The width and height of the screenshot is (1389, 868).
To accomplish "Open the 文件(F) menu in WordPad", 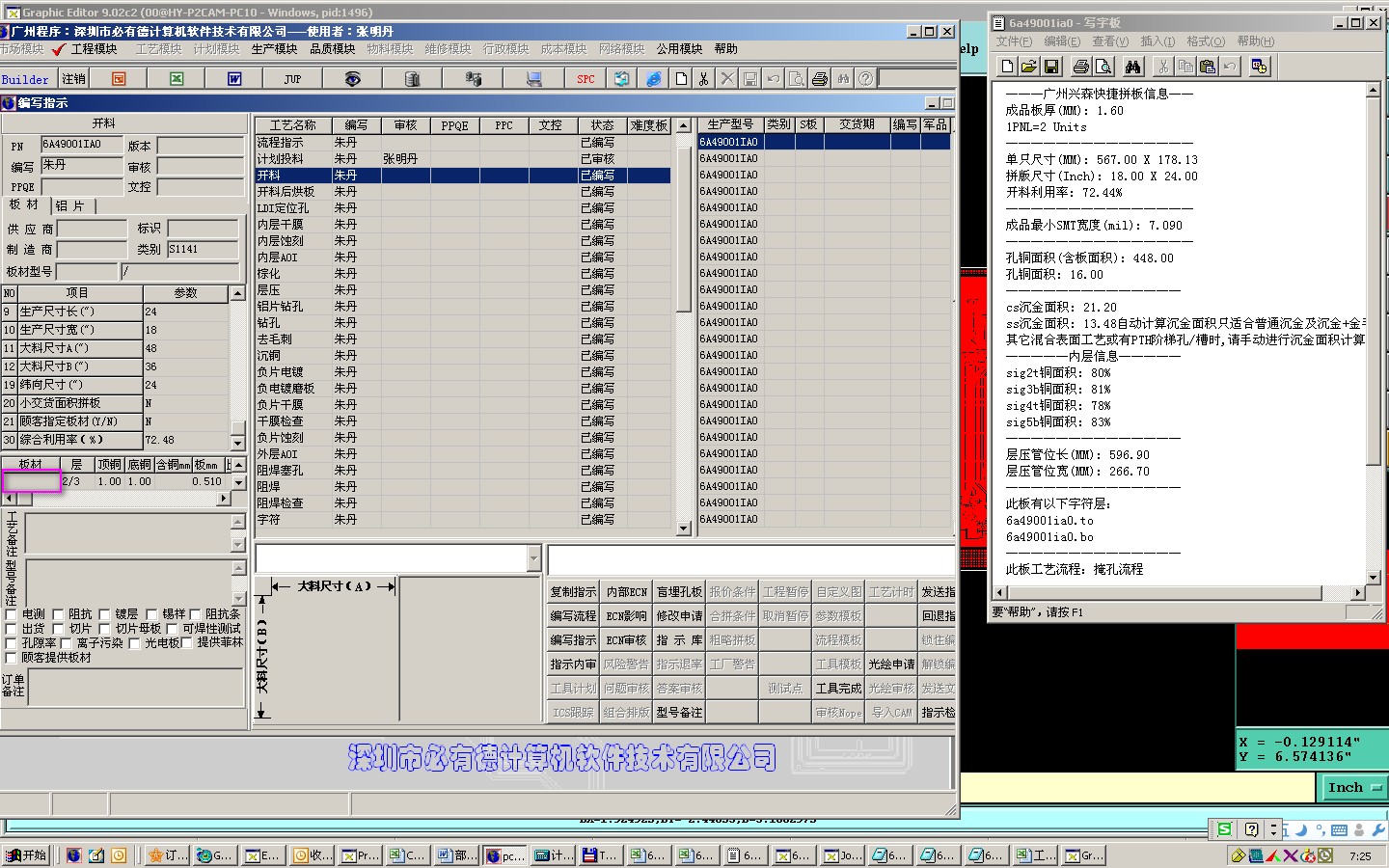I will [1014, 41].
